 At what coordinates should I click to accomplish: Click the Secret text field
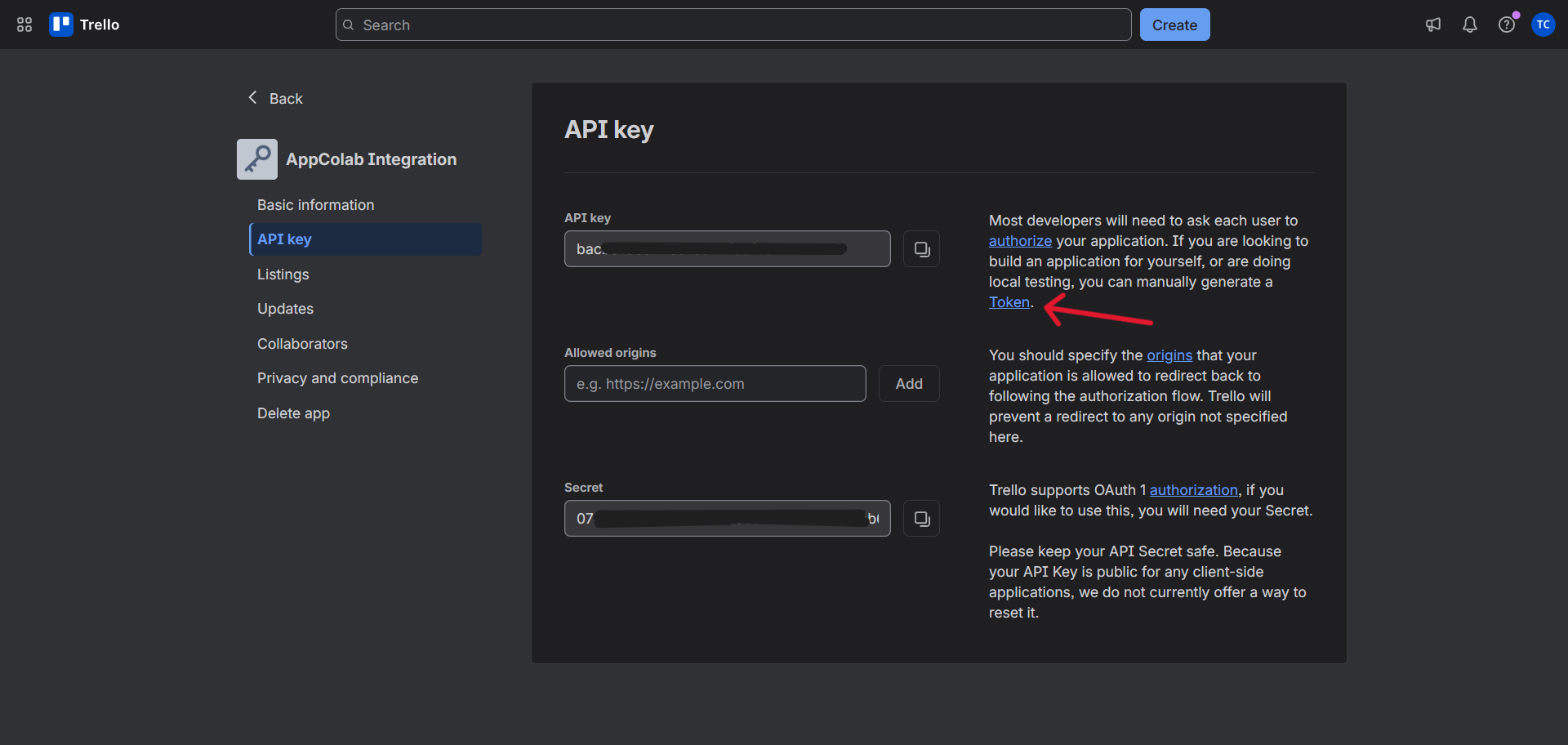coord(728,519)
